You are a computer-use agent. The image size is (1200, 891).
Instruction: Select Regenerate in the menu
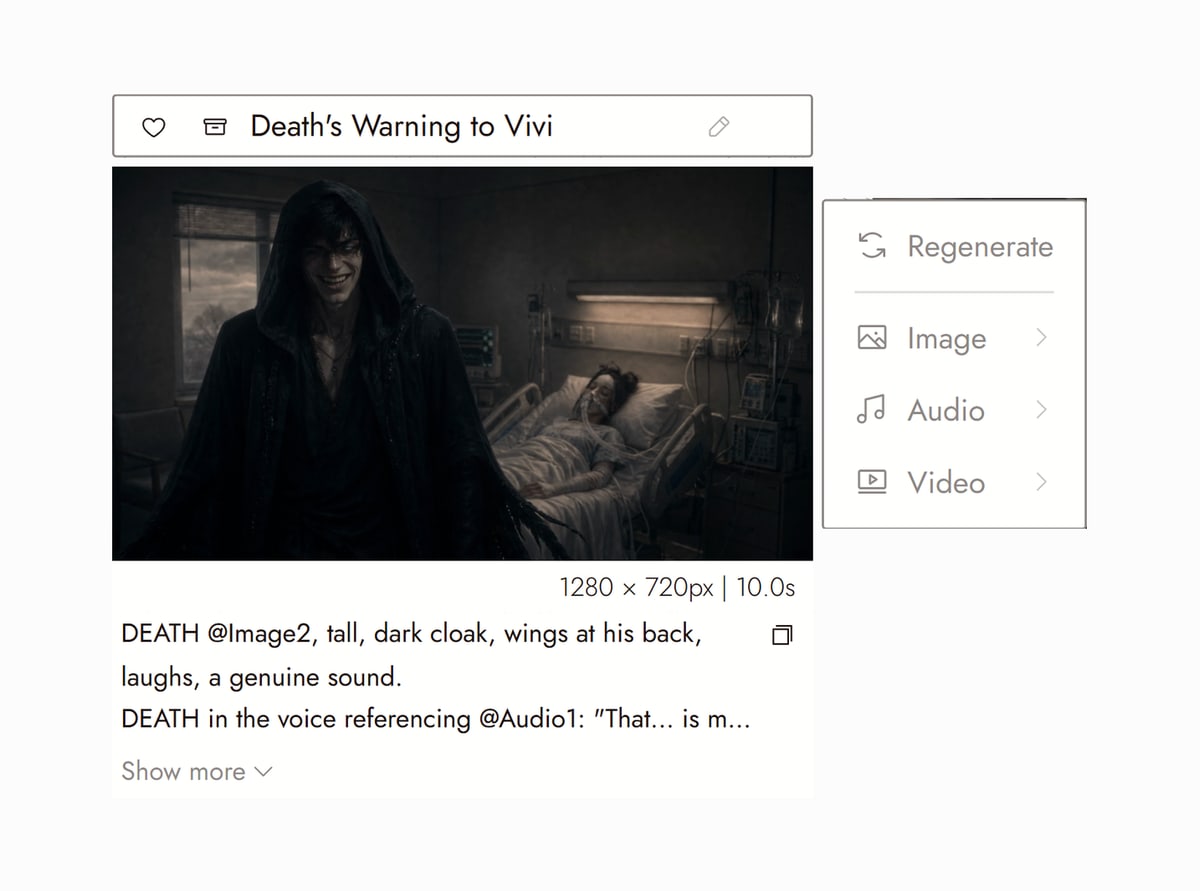click(x=954, y=246)
